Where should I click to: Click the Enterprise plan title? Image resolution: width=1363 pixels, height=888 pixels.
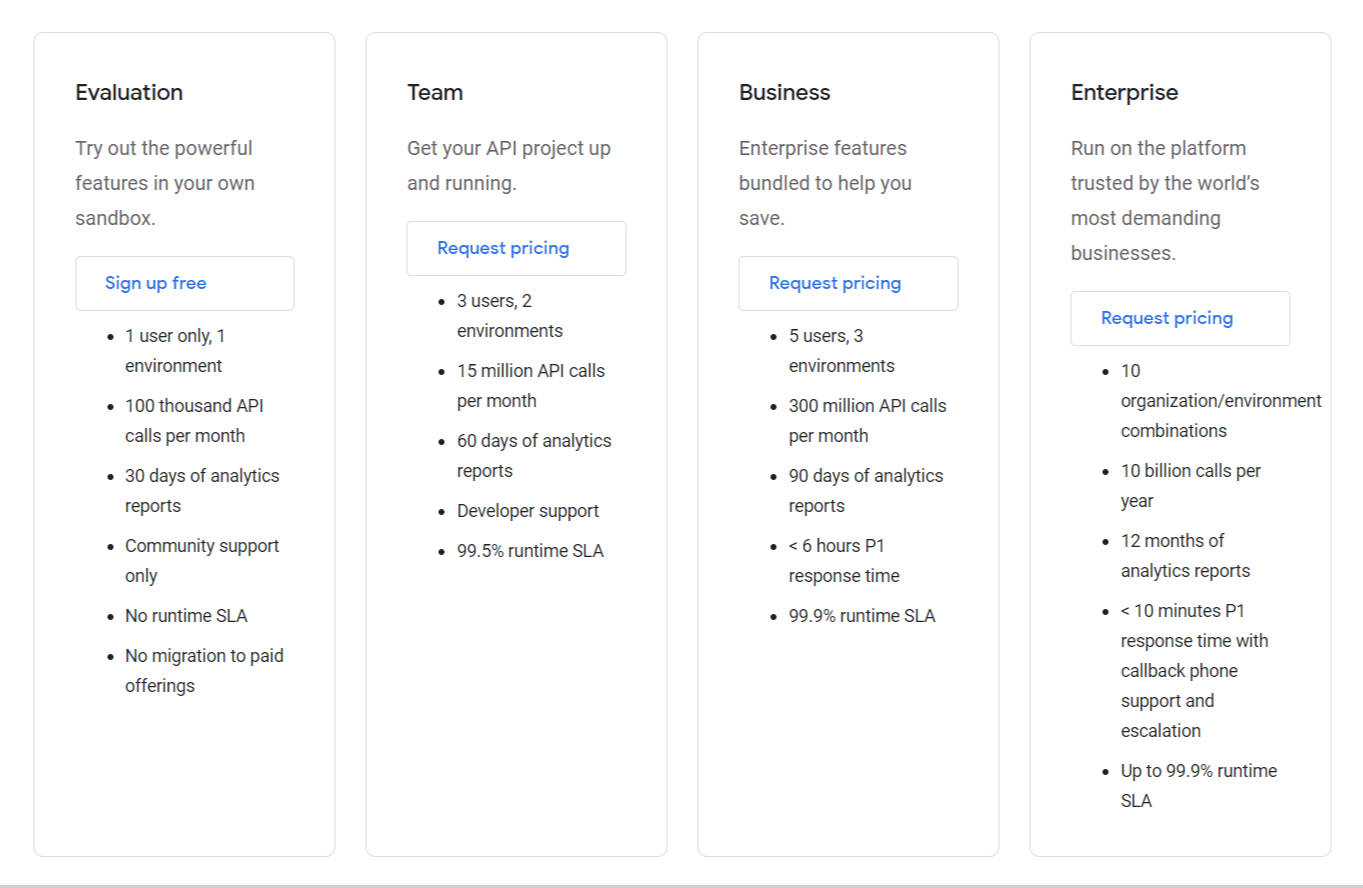tap(1124, 93)
